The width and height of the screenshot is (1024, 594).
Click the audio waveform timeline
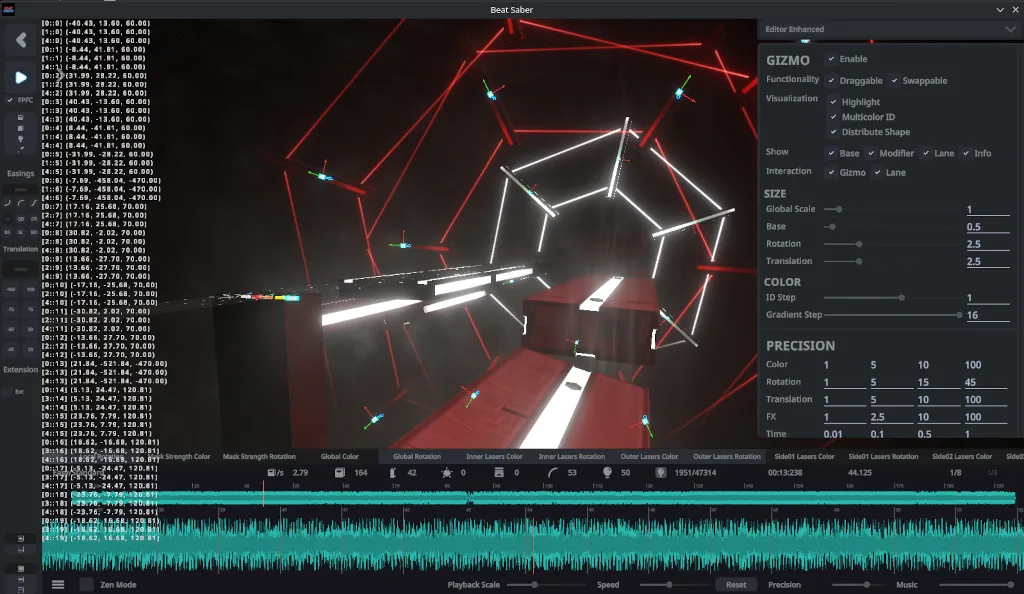tap(532, 545)
